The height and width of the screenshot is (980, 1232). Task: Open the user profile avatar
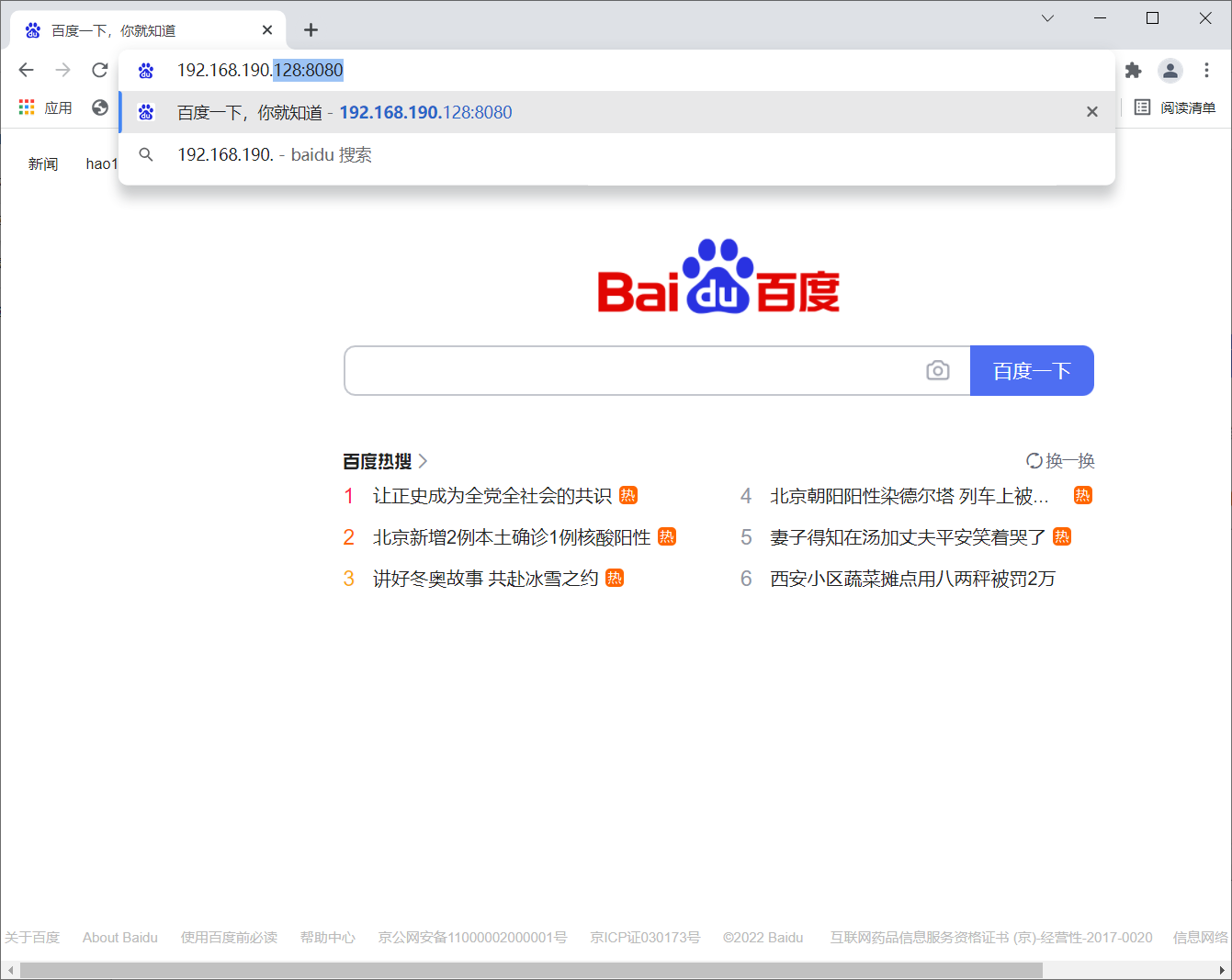[1170, 70]
